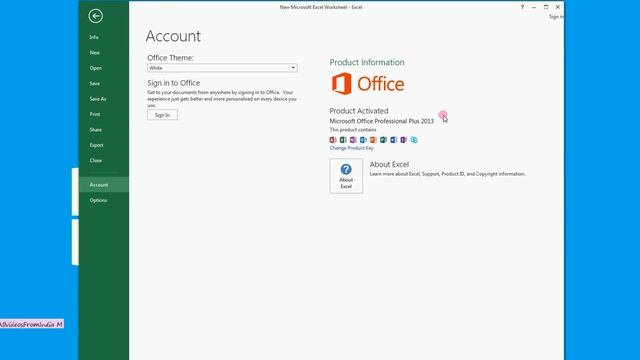Click the Outlook app icon

coord(363,140)
